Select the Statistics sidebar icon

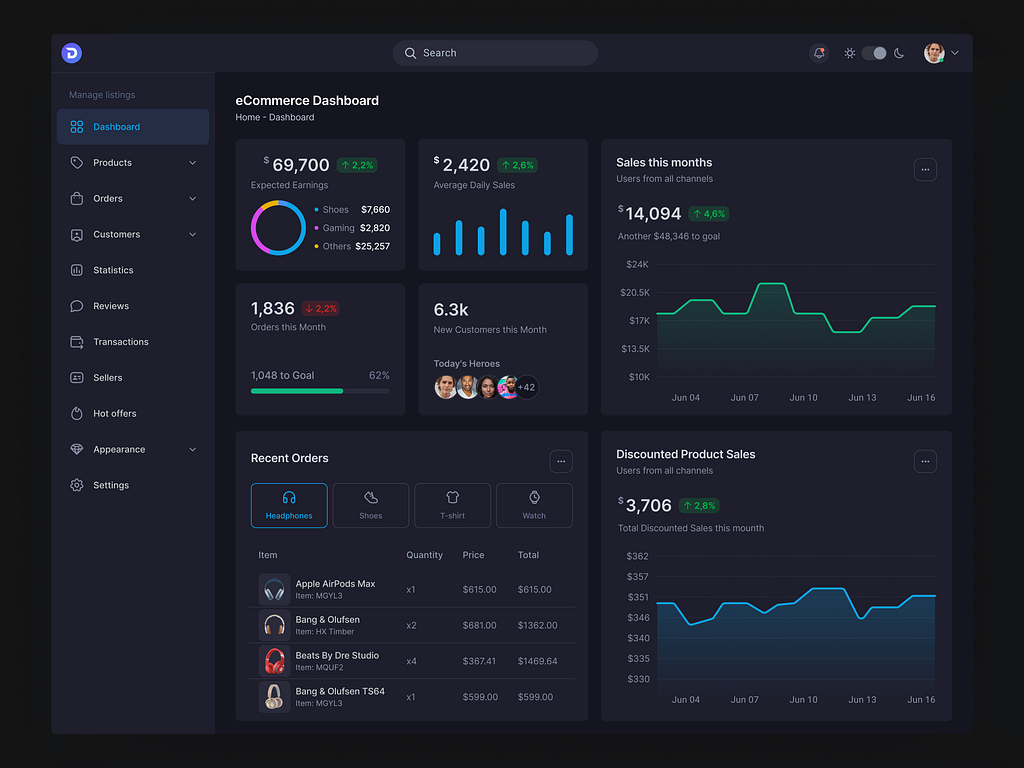[x=77, y=270]
